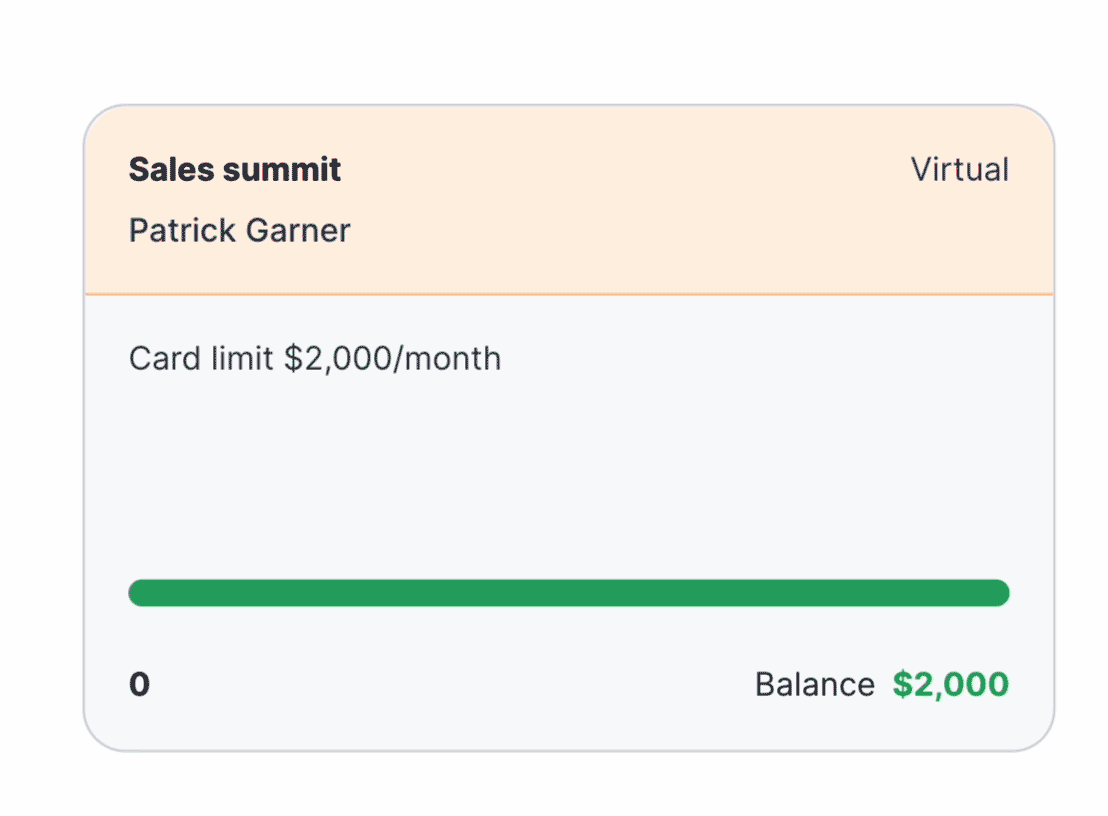Select cardholder name Patrick Garner
1108x816 pixels.
coord(240,231)
